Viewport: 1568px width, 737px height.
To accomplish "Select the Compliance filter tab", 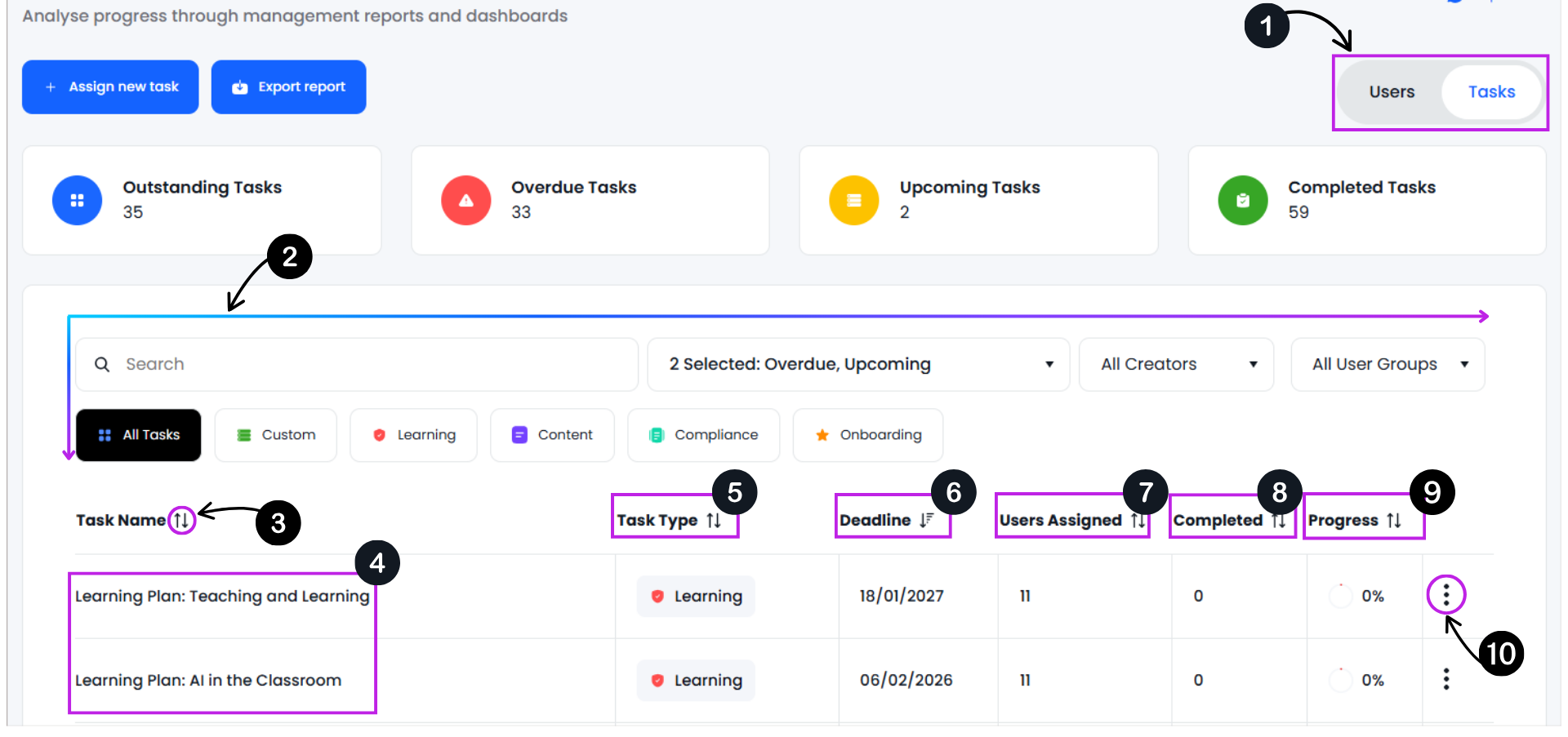I will pos(703,435).
